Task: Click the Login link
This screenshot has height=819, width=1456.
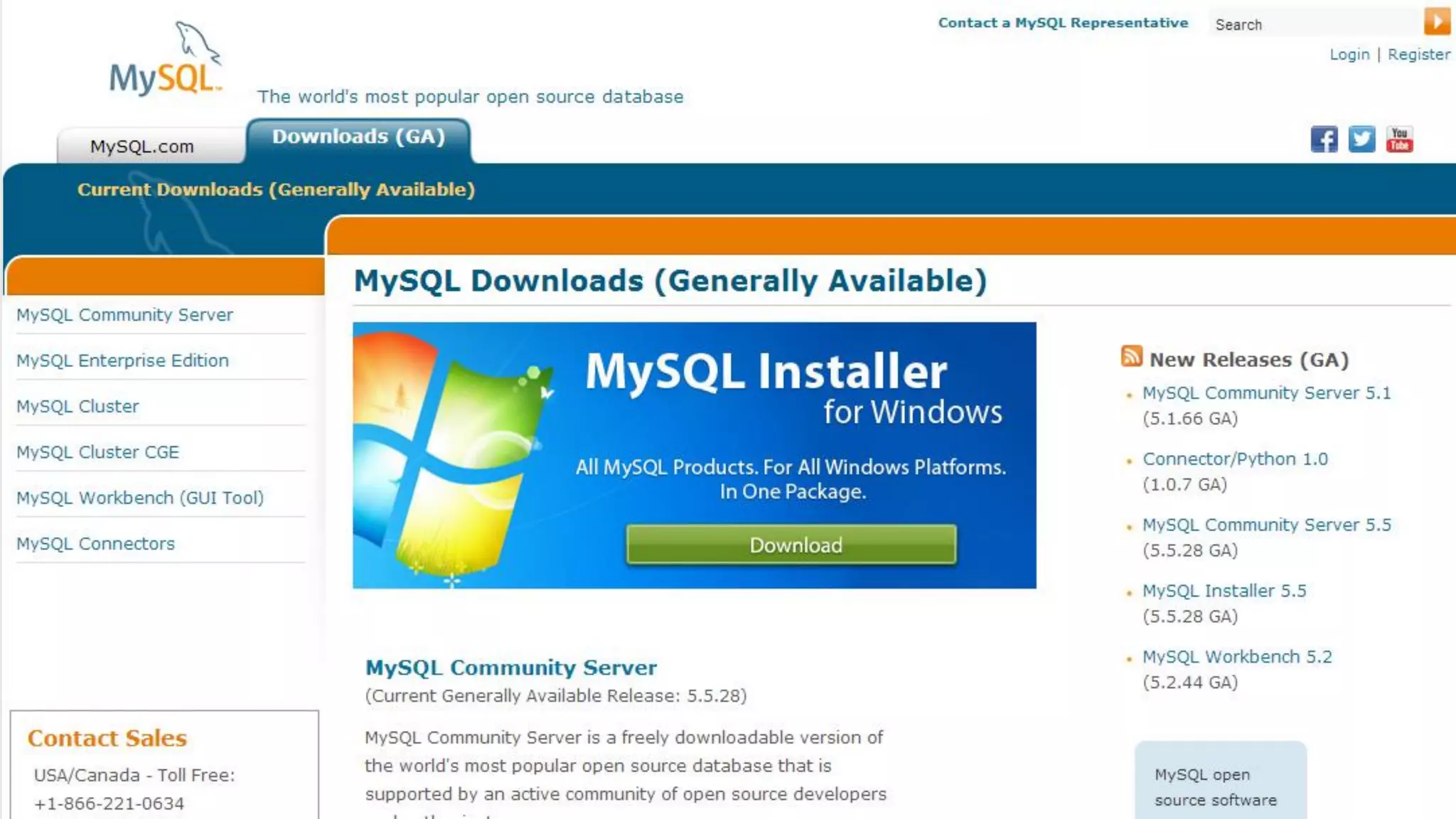Action: 1349,55
